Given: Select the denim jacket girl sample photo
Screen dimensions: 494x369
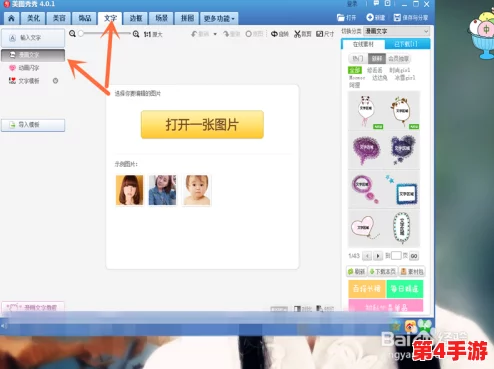Looking at the screenshot, I should (x=162, y=190).
